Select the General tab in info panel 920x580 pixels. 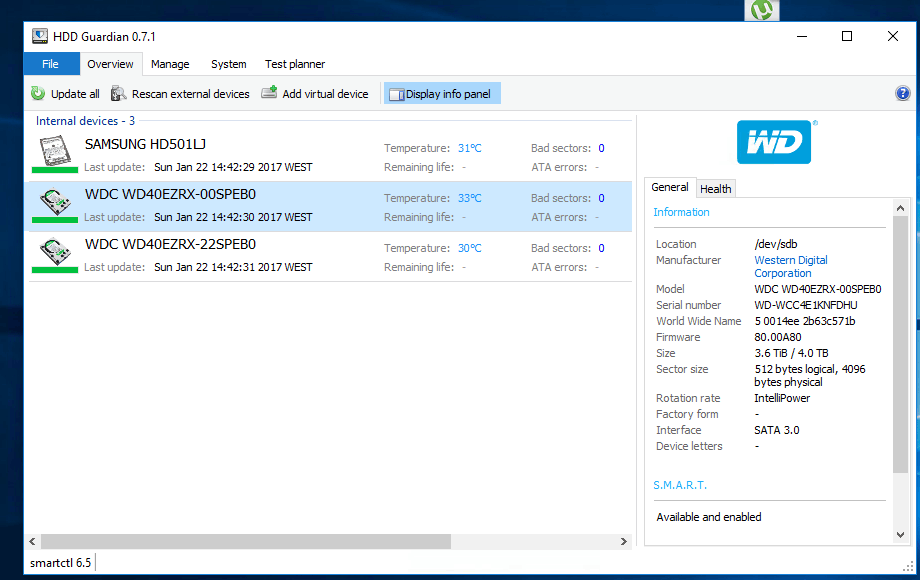point(670,187)
